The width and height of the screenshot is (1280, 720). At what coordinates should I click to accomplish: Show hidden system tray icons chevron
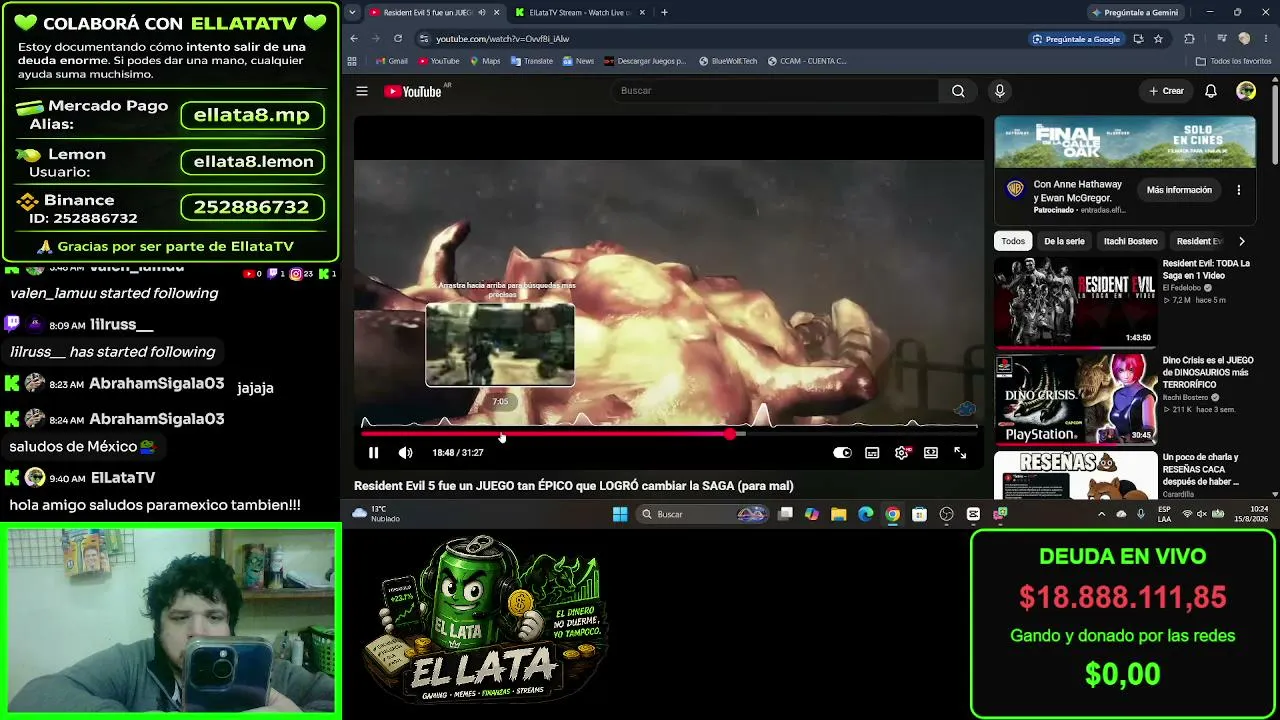[1102, 514]
